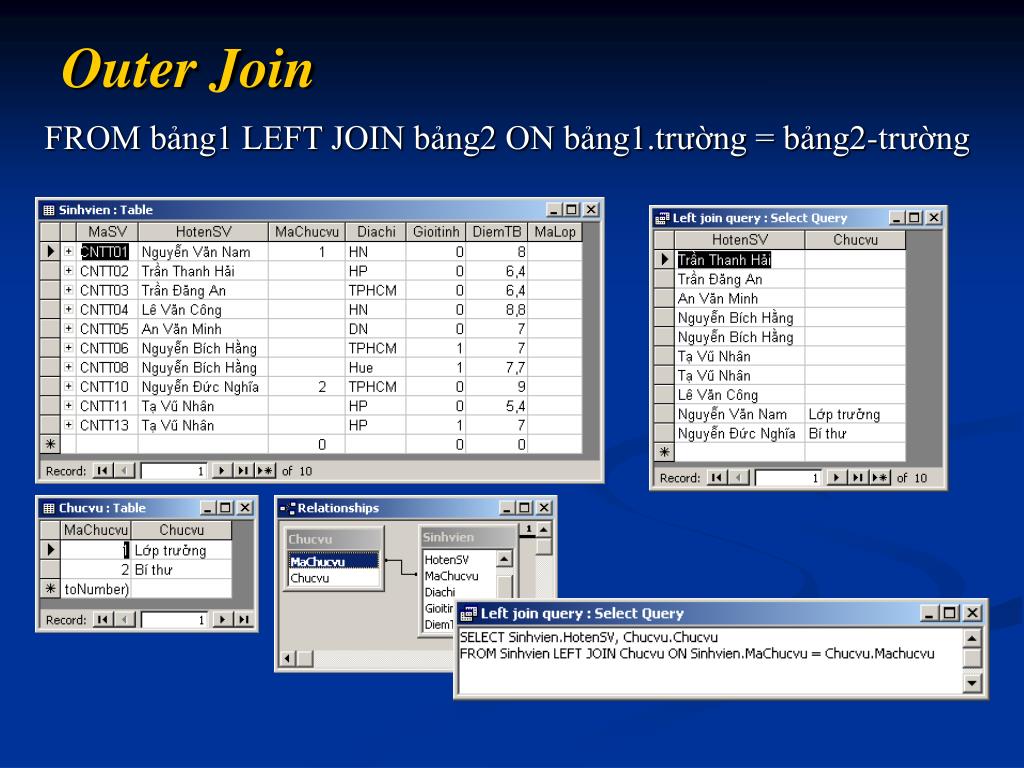The width and height of the screenshot is (1024, 768).
Task: Go to first record in Left join query results
Action: click(716, 477)
